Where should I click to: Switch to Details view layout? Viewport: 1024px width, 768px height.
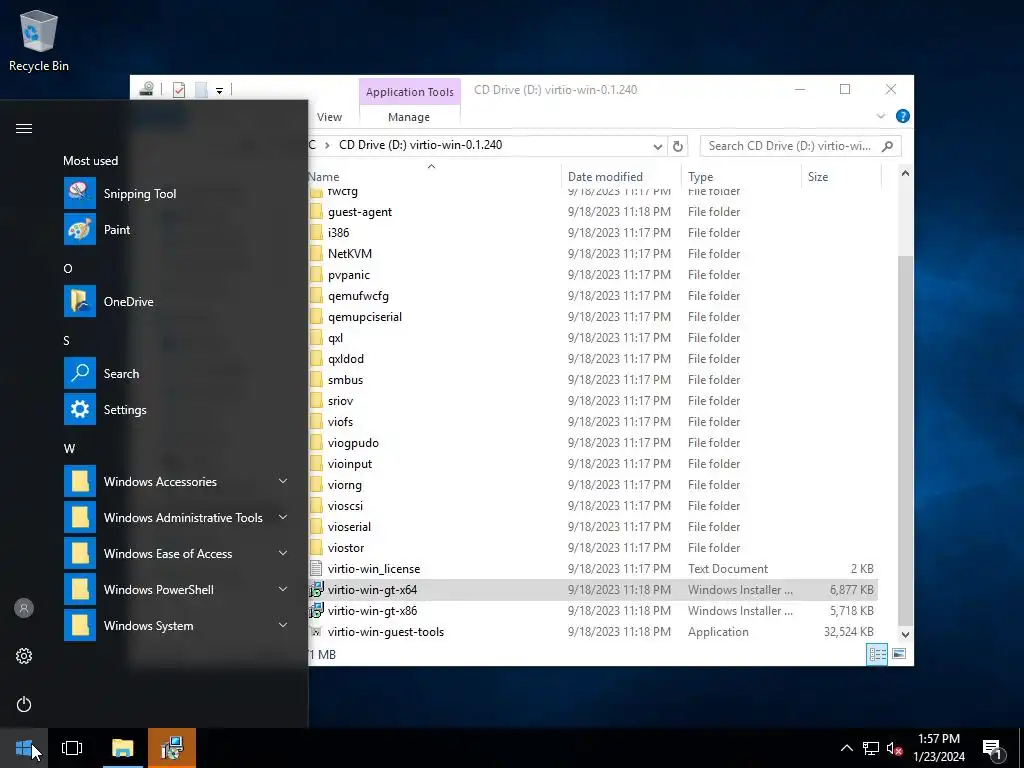pyautogui.click(x=877, y=654)
